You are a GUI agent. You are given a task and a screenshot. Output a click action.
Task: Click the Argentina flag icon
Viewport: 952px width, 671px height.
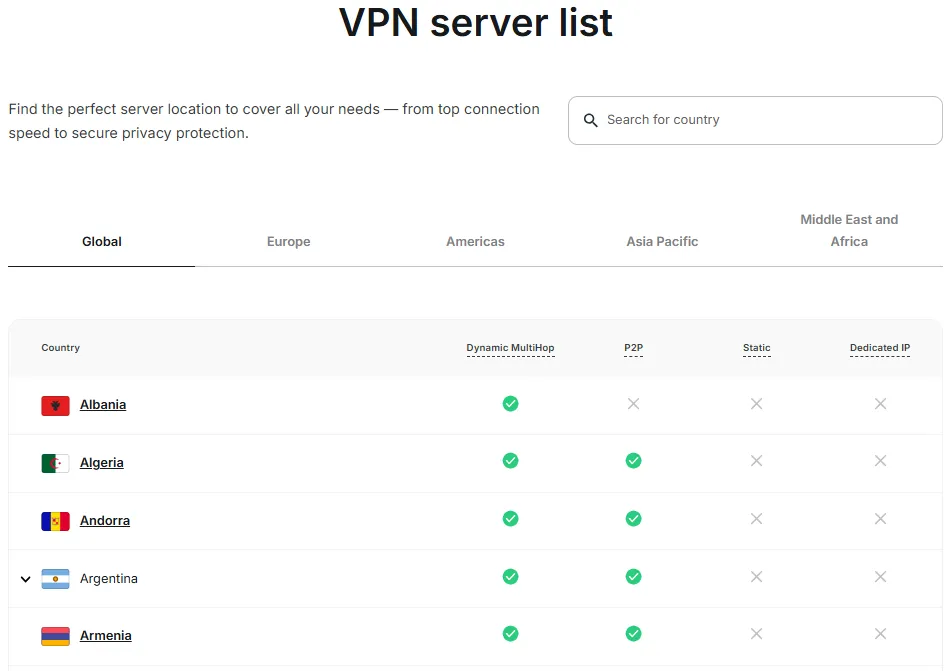(55, 579)
